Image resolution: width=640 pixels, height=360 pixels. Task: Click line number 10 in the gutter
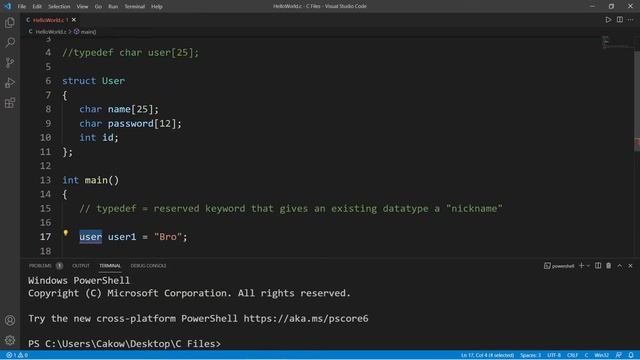click(x=45, y=138)
